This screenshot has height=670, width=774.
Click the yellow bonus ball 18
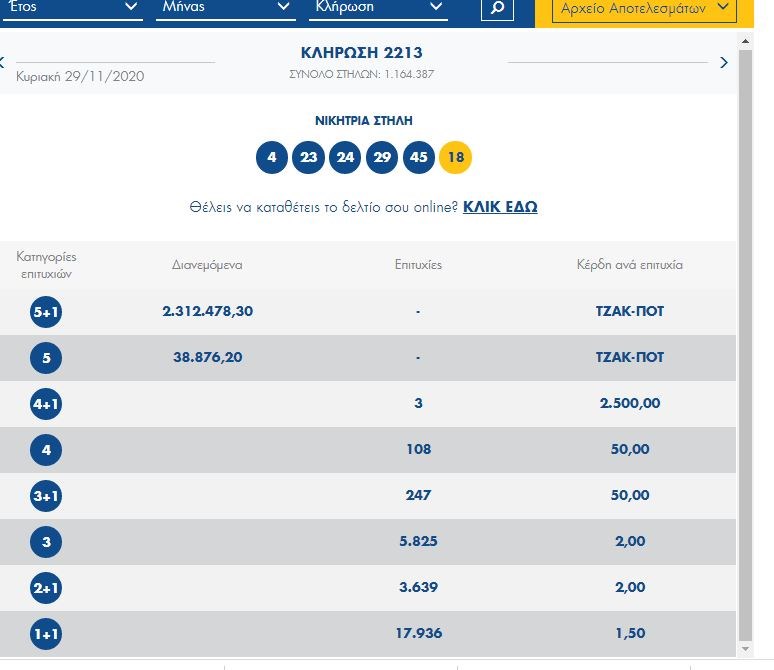pyautogui.click(x=455, y=157)
